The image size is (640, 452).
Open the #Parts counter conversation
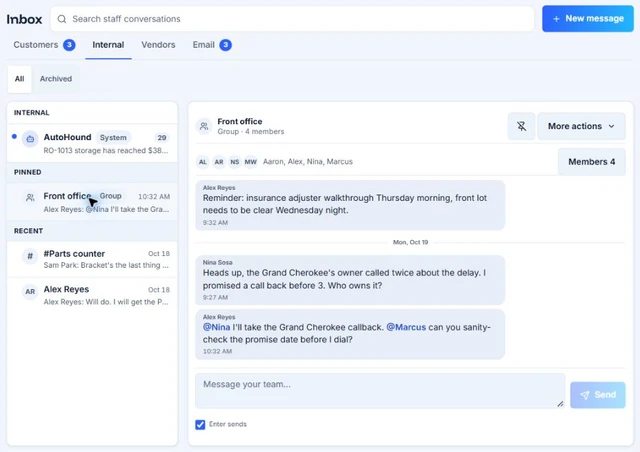pos(92,259)
